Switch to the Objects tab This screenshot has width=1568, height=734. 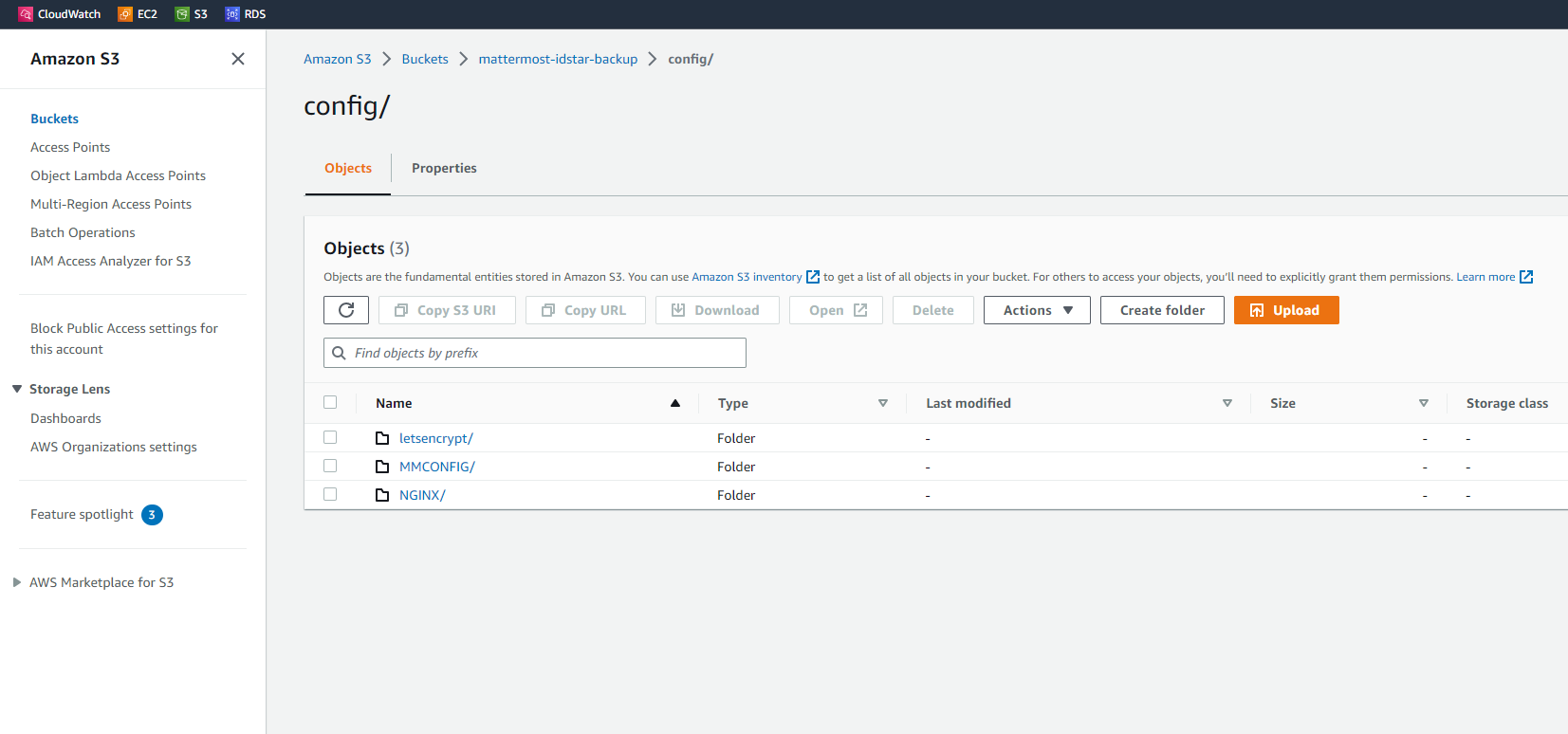pos(348,168)
